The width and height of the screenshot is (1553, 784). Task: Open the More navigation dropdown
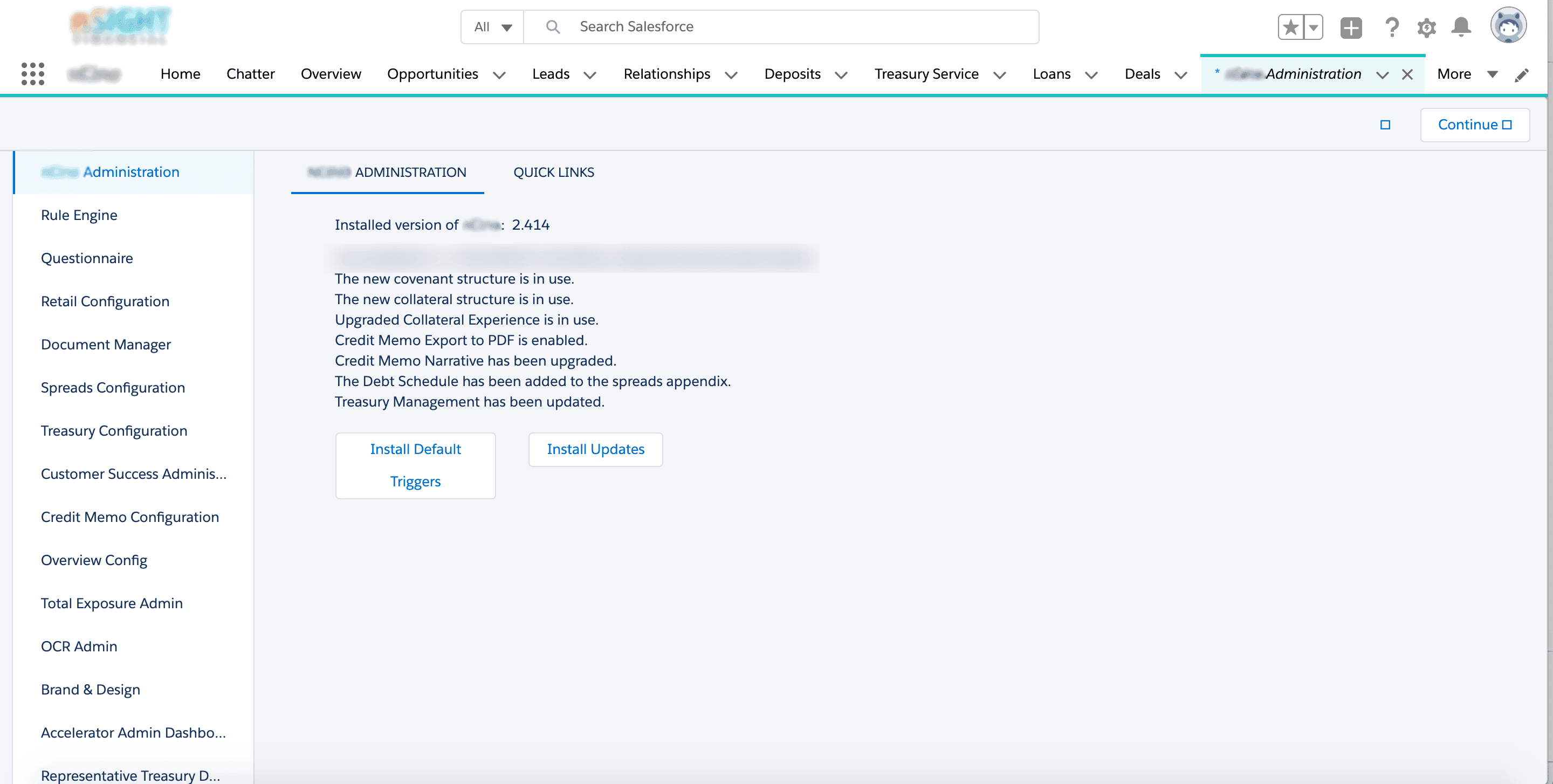coord(1467,74)
